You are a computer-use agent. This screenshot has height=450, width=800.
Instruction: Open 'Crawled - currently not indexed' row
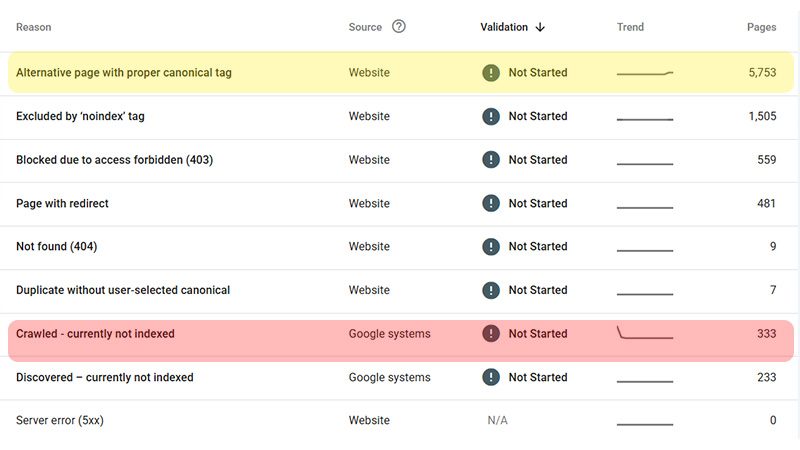coord(401,334)
